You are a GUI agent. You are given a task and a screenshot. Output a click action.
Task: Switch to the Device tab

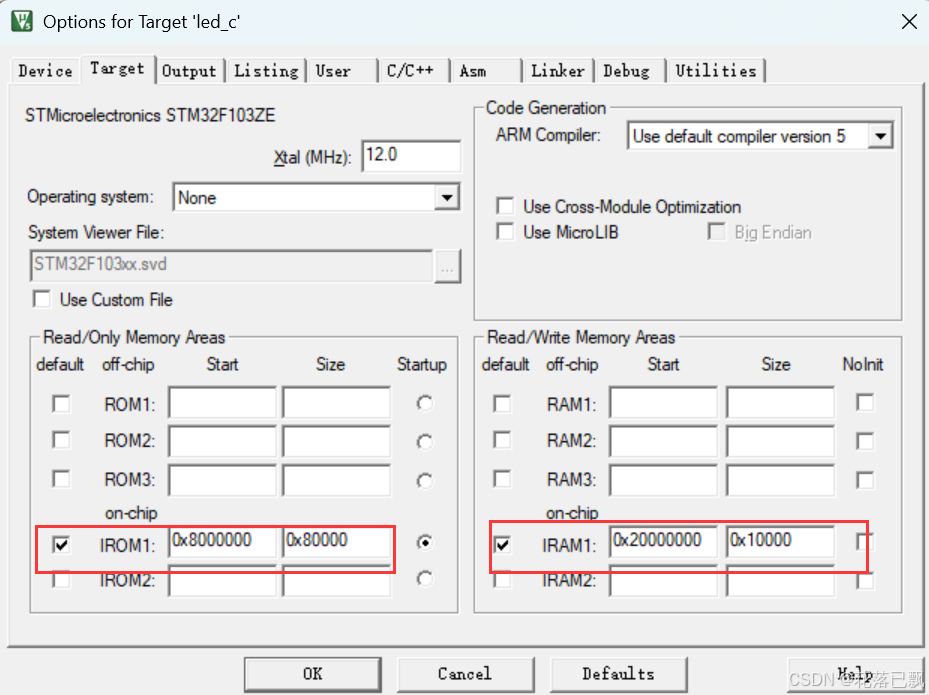click(x=45, y=71)
